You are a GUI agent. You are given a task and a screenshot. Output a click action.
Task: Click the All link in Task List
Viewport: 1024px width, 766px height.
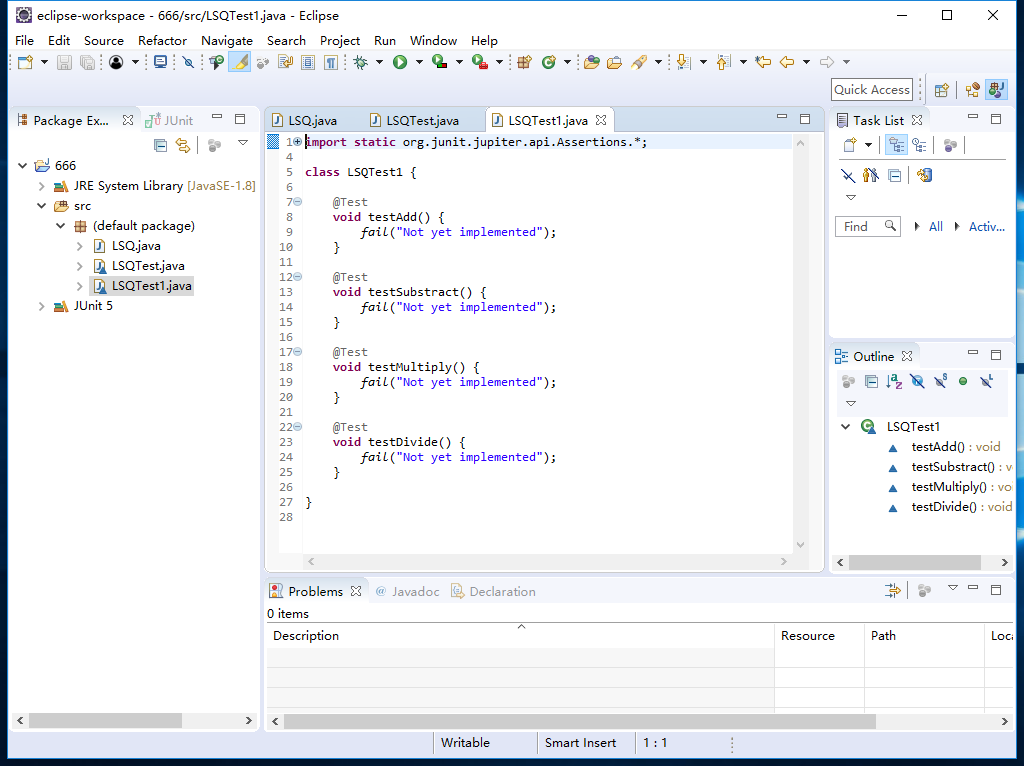point(936,227)
